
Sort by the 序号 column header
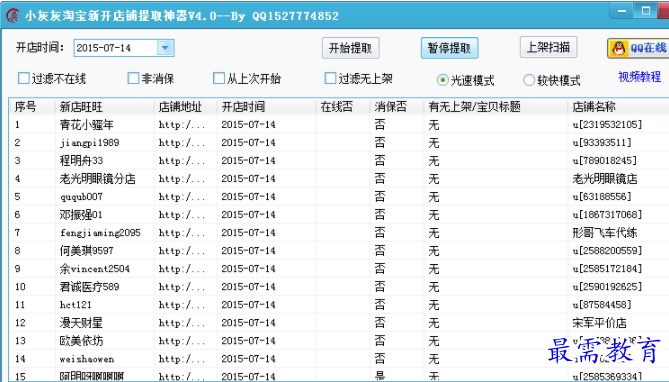tap(33, 107)
